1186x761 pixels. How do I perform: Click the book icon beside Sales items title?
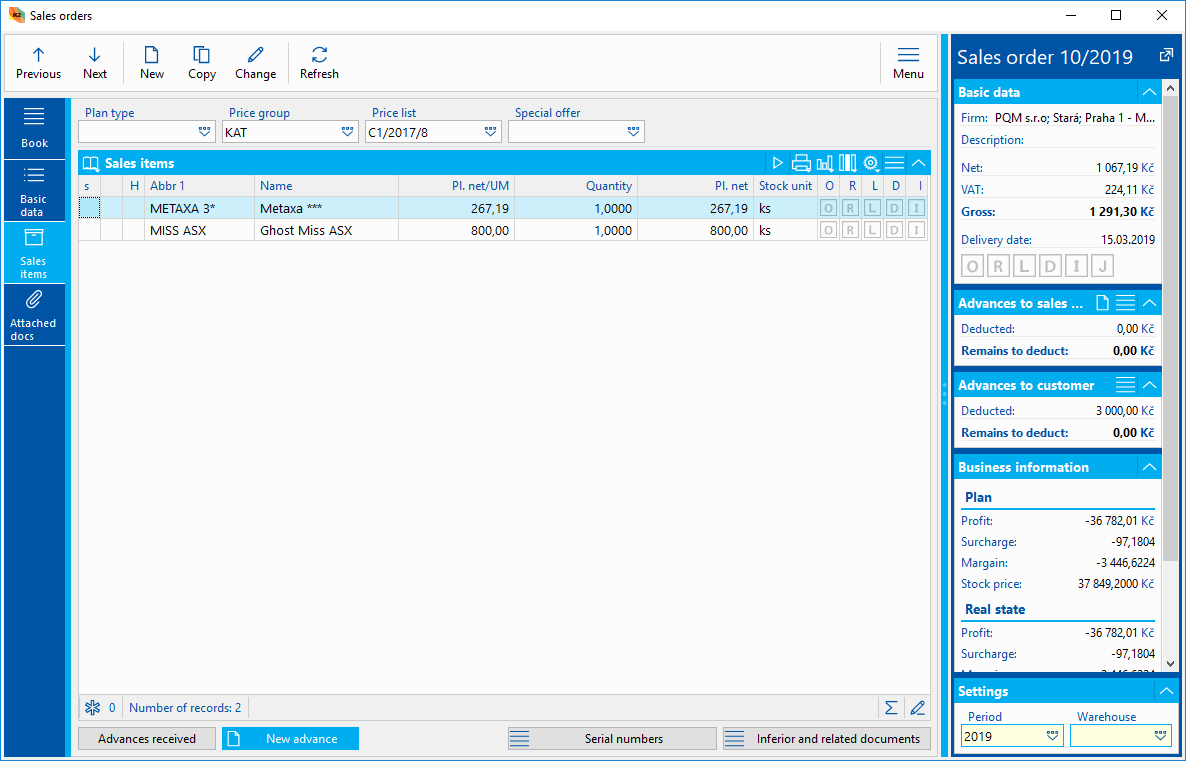click(91, 163)
